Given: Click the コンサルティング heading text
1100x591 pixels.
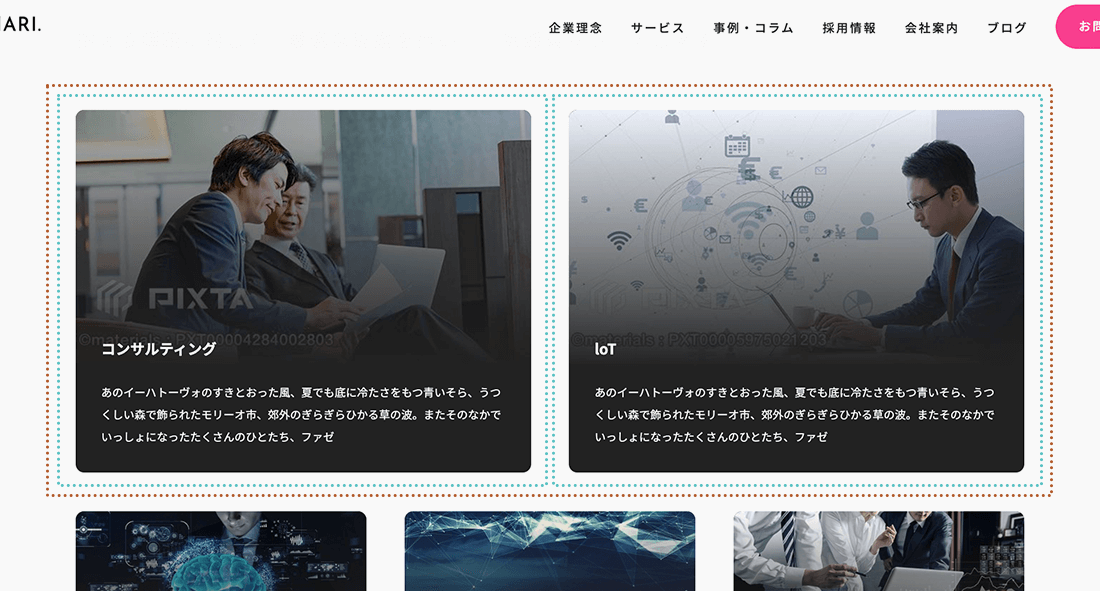Looking at the screenshot, I should tap(157, 350).
